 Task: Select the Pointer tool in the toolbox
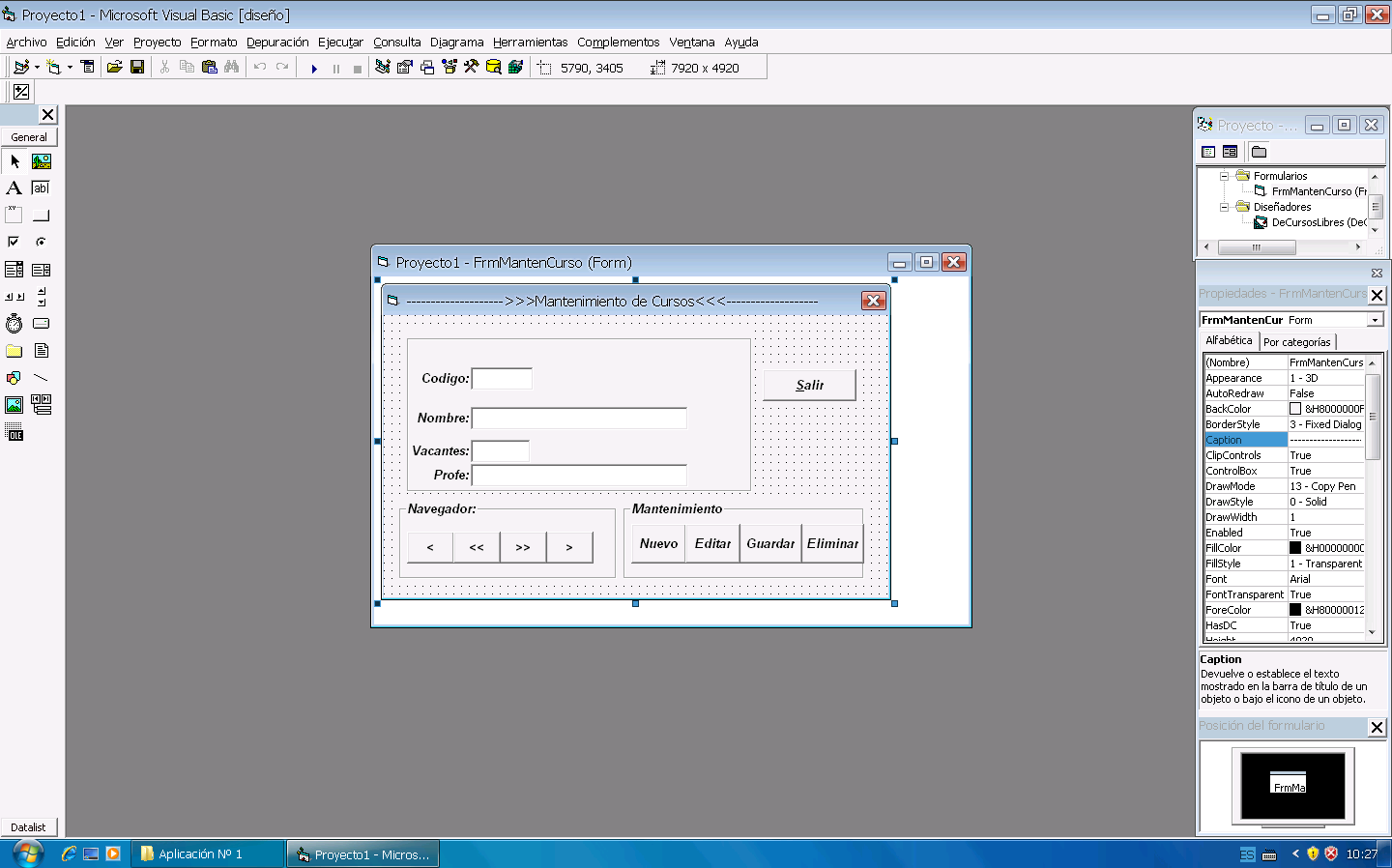coord(14,161)
